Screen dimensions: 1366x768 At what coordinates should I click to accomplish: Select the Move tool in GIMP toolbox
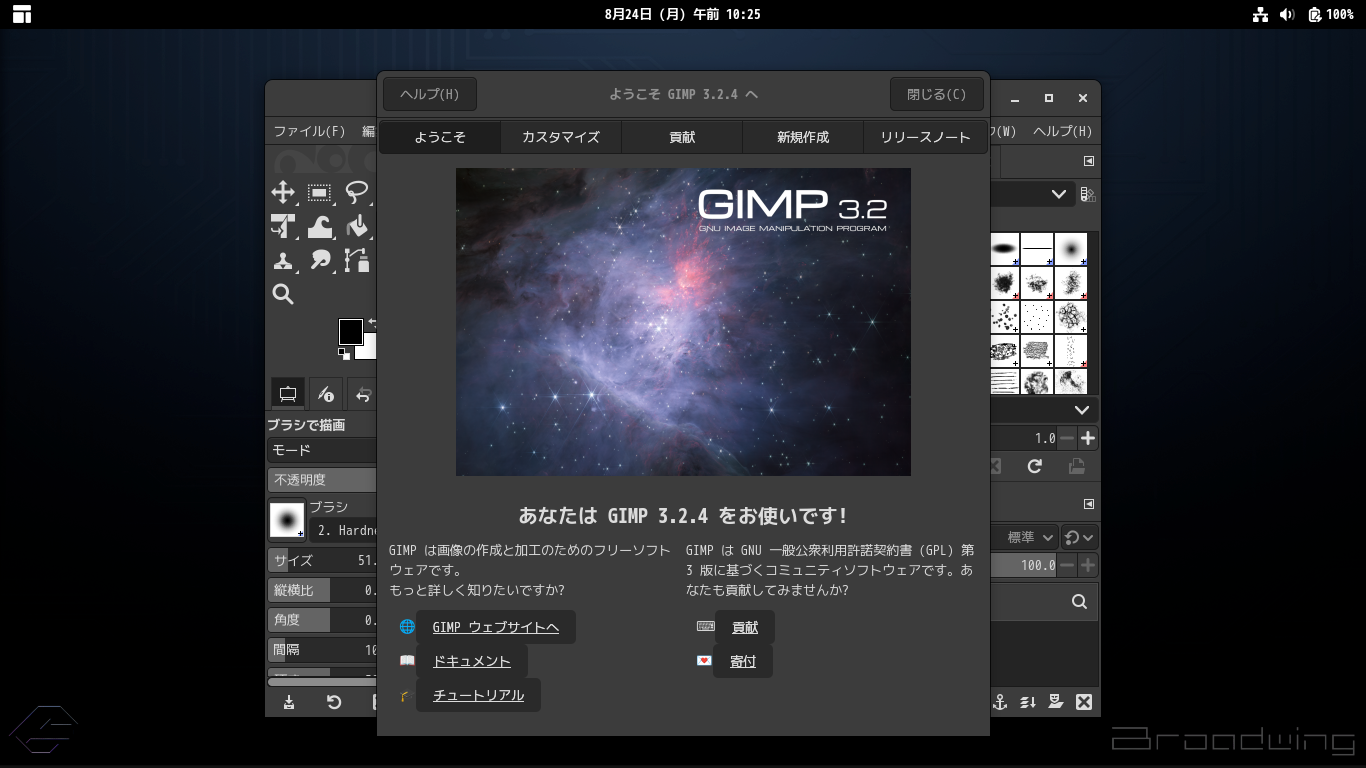pos(283,193)
